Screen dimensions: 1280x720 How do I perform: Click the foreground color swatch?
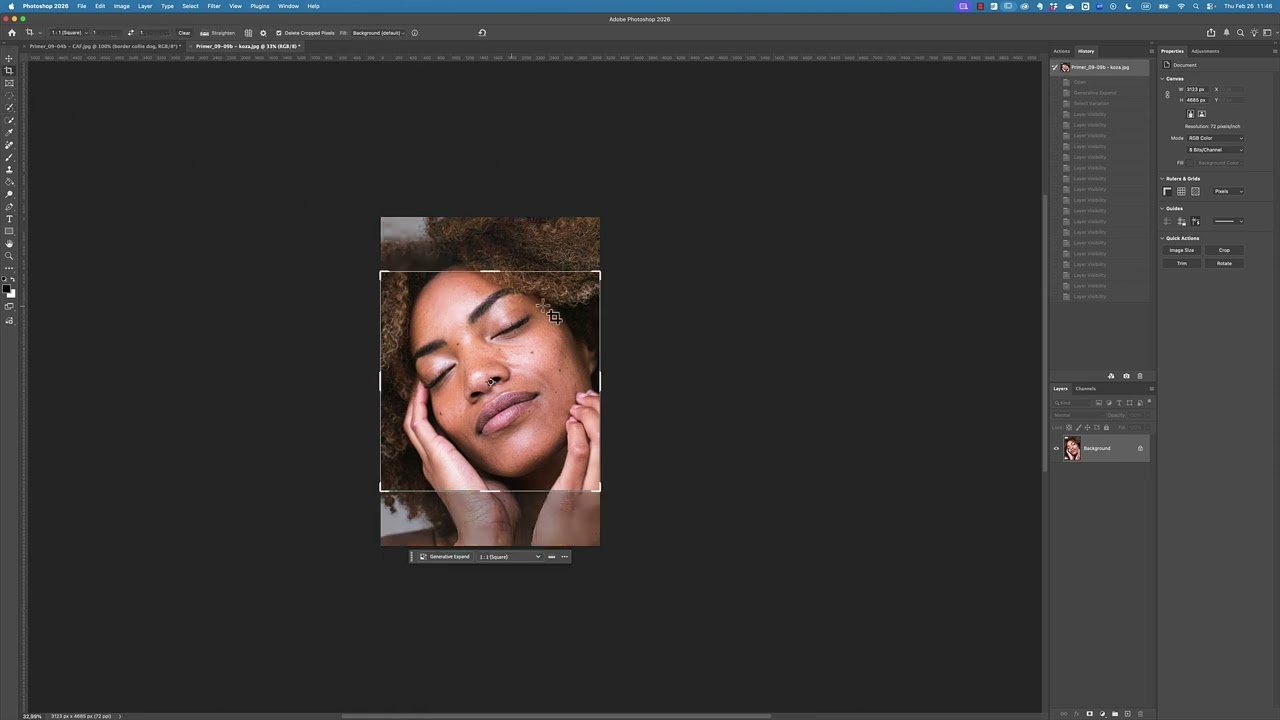click(7, 289)
